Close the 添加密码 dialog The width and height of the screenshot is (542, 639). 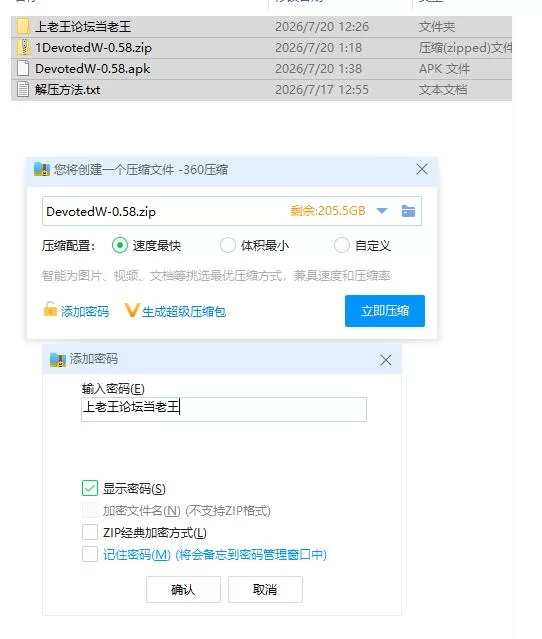(x=386, y=360)
